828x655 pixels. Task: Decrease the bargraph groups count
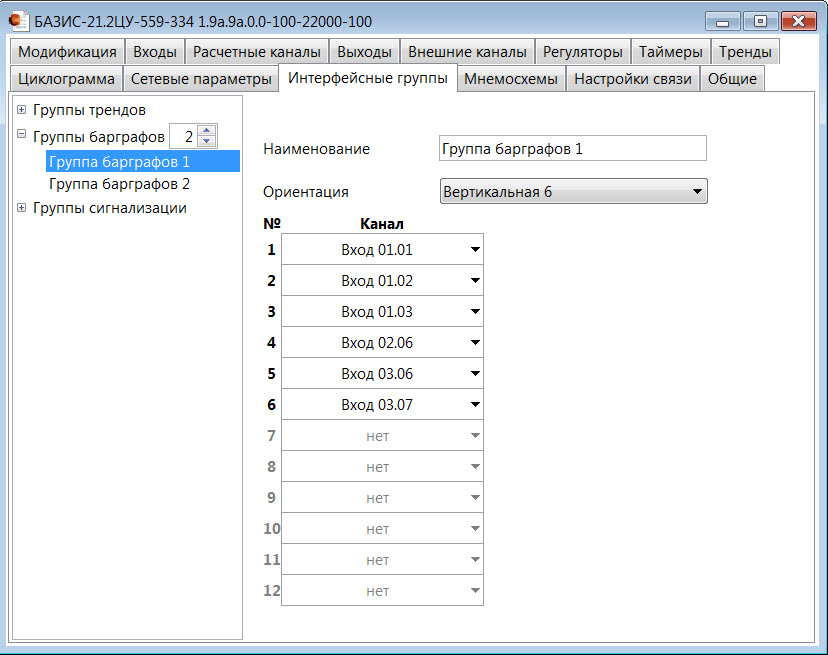[206, 142]
